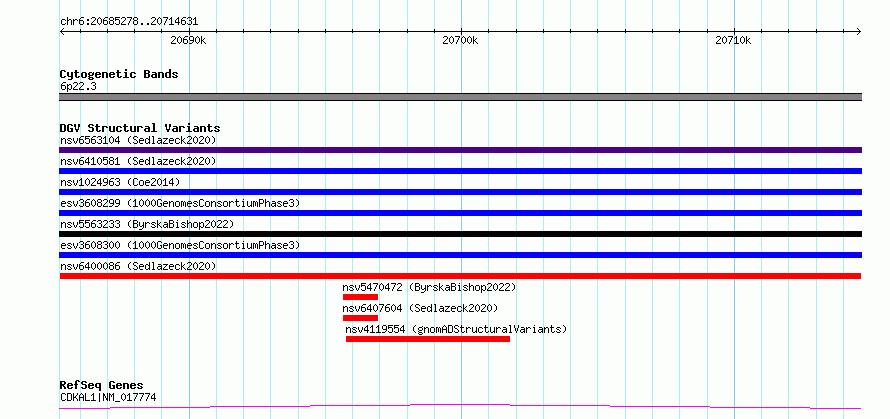Click the 20690k ruler tick label
The width and height of the screenshot is (890, 419).
click(x=188, y=40)
